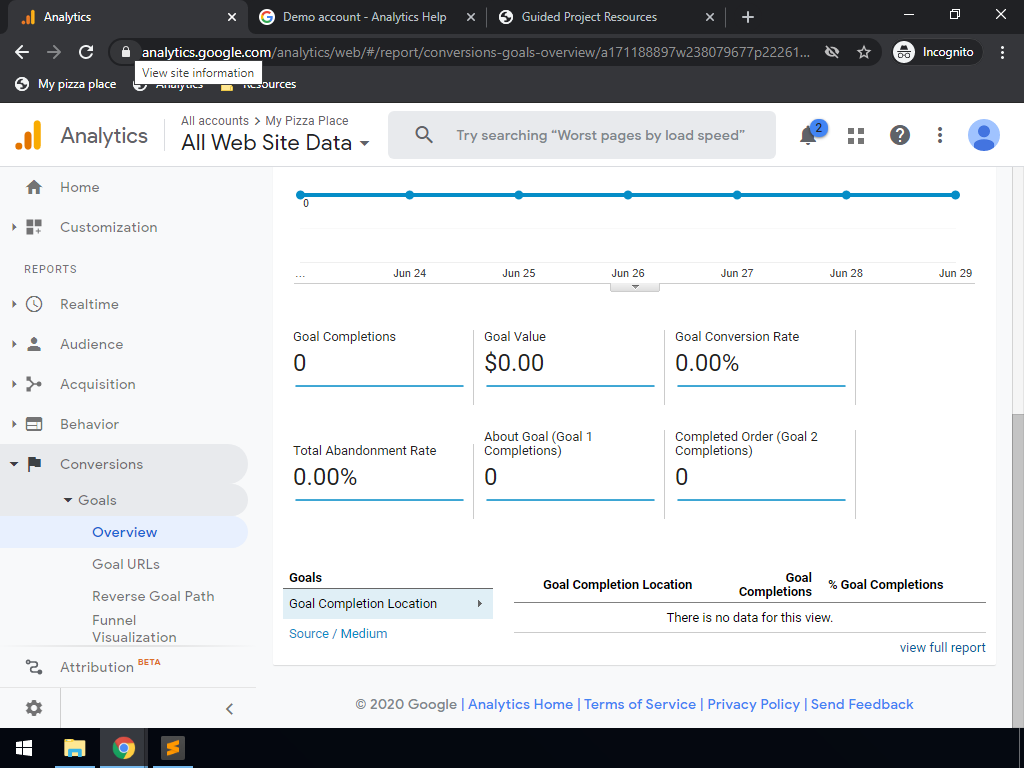Viewport: 1024px width, 768px height.
Task: Click the user account avatar
Action: (x=983, y=135)
